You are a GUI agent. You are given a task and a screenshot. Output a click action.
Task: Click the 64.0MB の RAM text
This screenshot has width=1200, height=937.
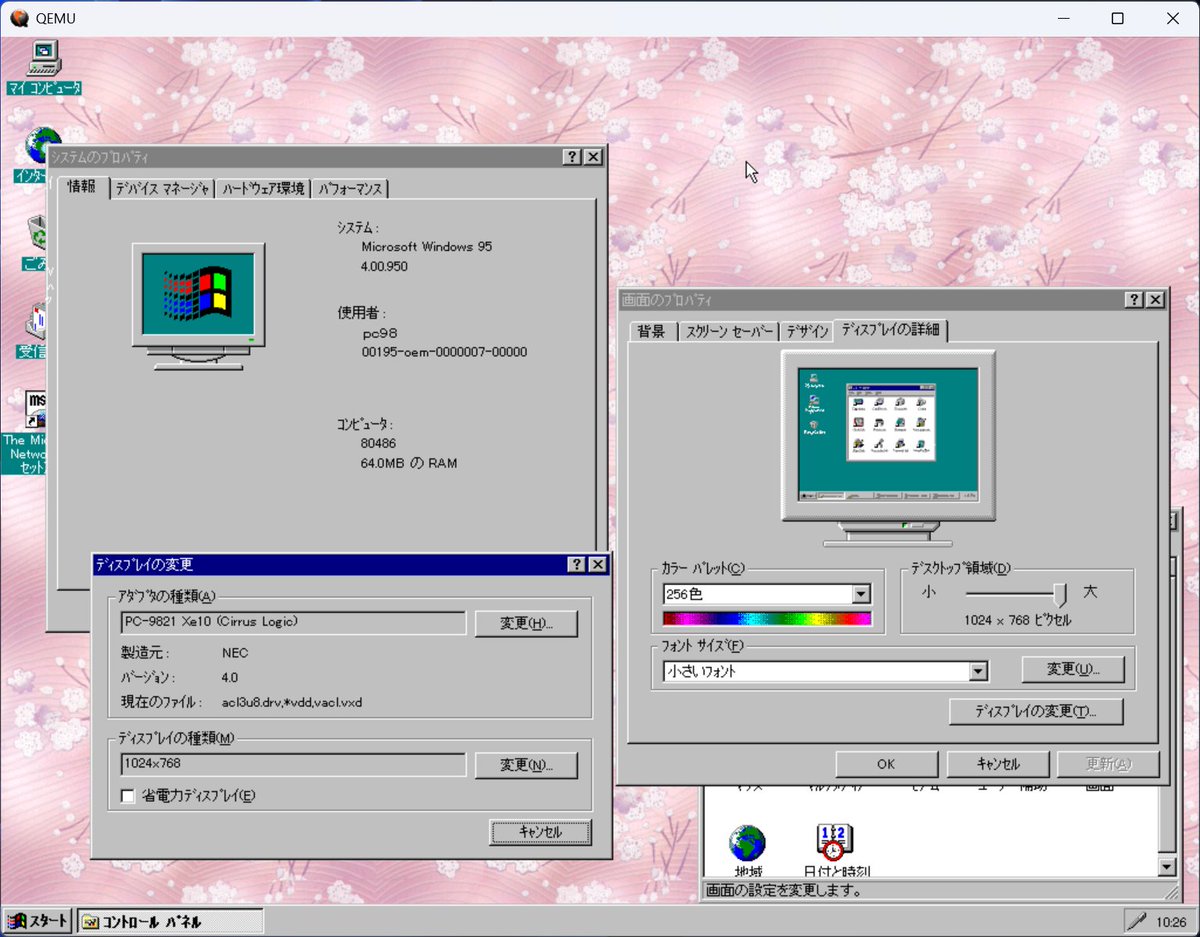409,463
